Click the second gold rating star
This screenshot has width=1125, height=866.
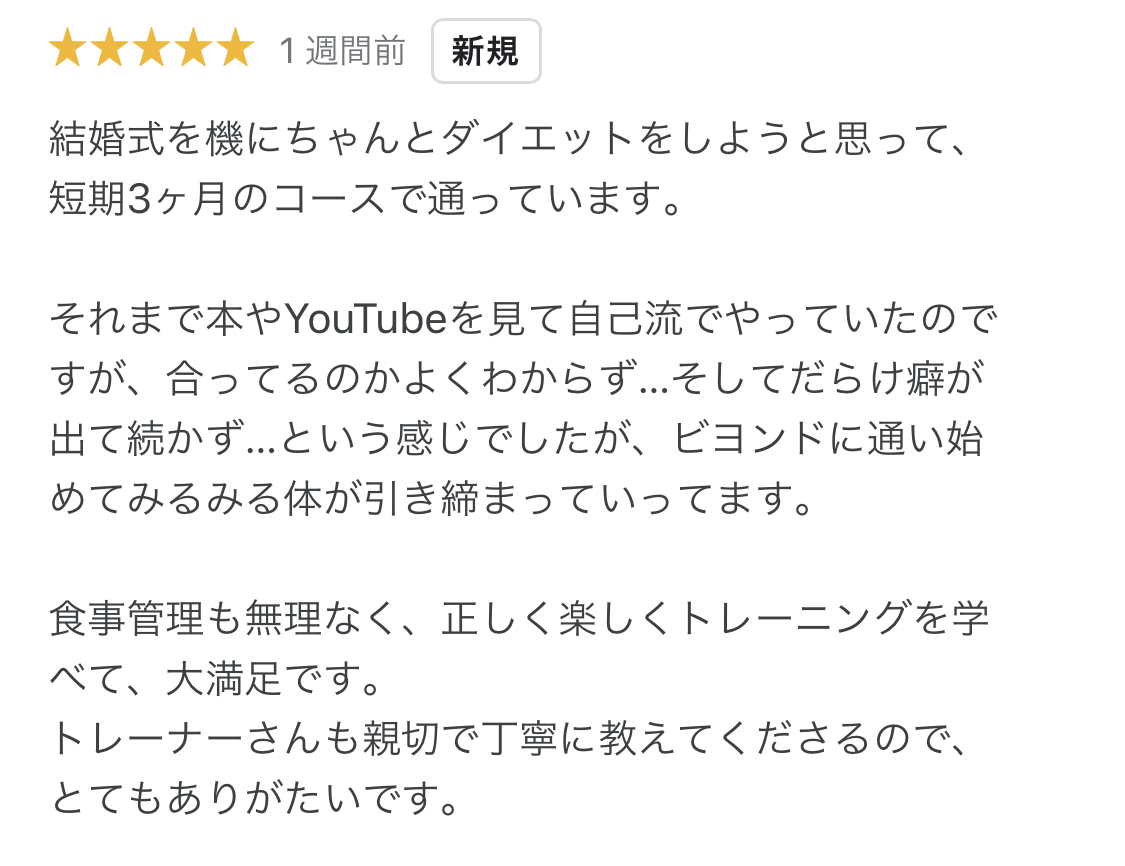tap(110, 48)
